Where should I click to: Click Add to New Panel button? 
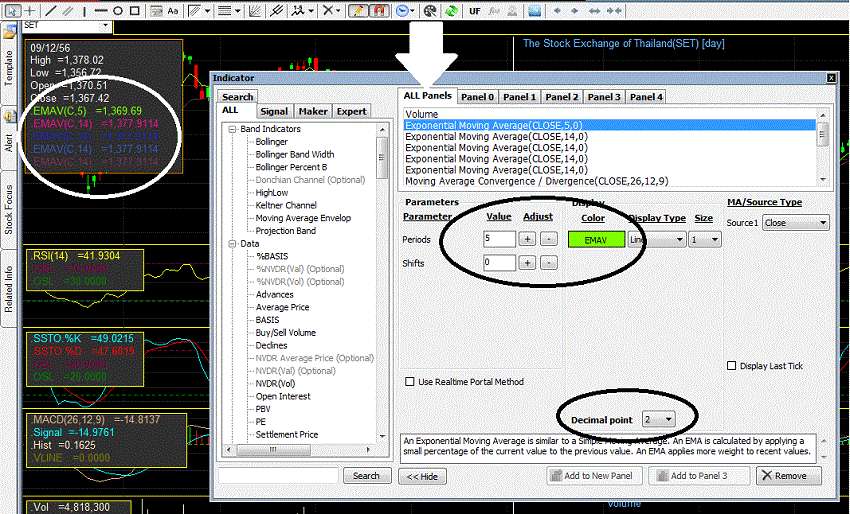pos(594,476)
